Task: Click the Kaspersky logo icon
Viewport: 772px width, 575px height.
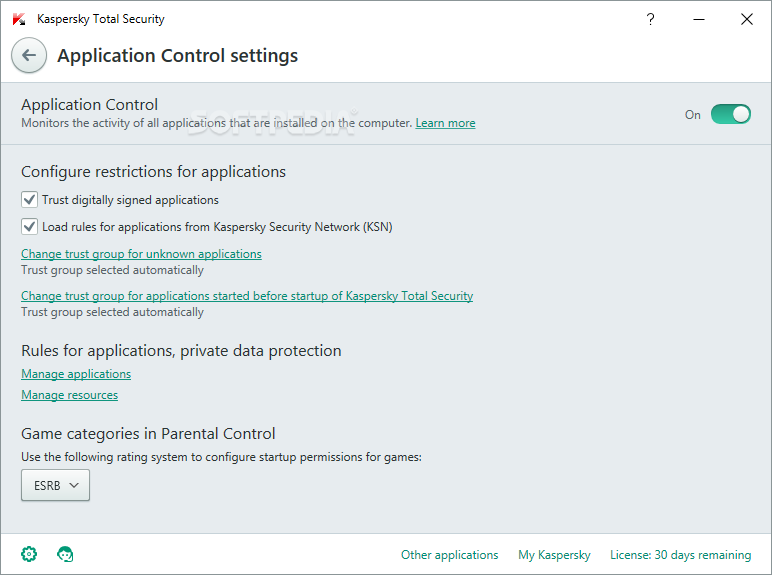Action: (19, 19)
